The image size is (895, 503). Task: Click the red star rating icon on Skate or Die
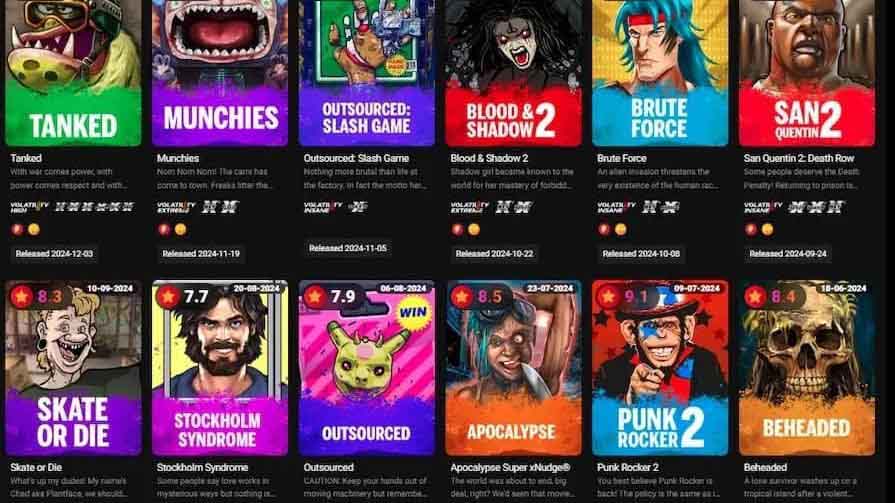[x=22, y=296]
